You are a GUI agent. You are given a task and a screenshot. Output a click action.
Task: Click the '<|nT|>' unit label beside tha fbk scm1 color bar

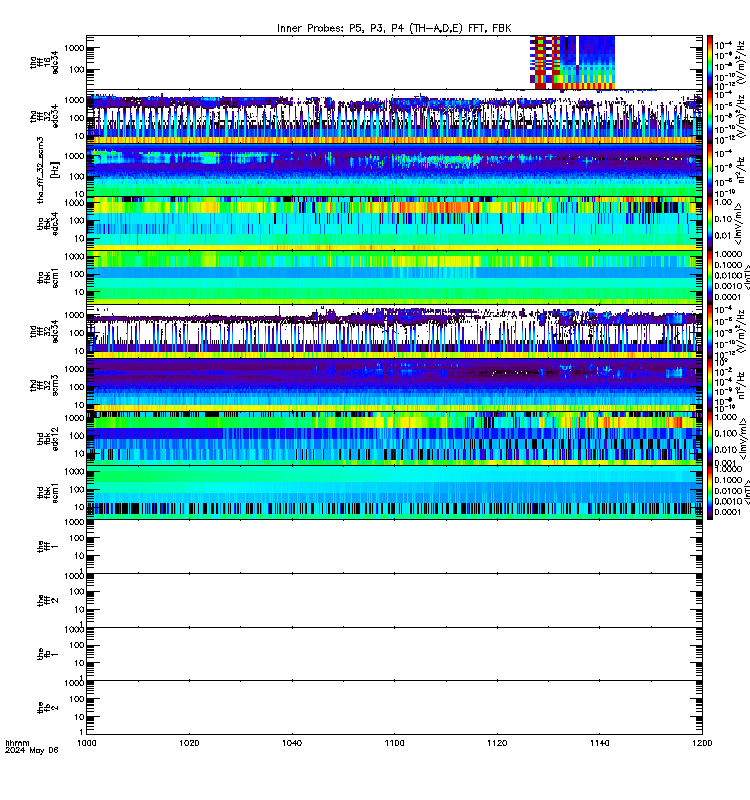[746, 278]
